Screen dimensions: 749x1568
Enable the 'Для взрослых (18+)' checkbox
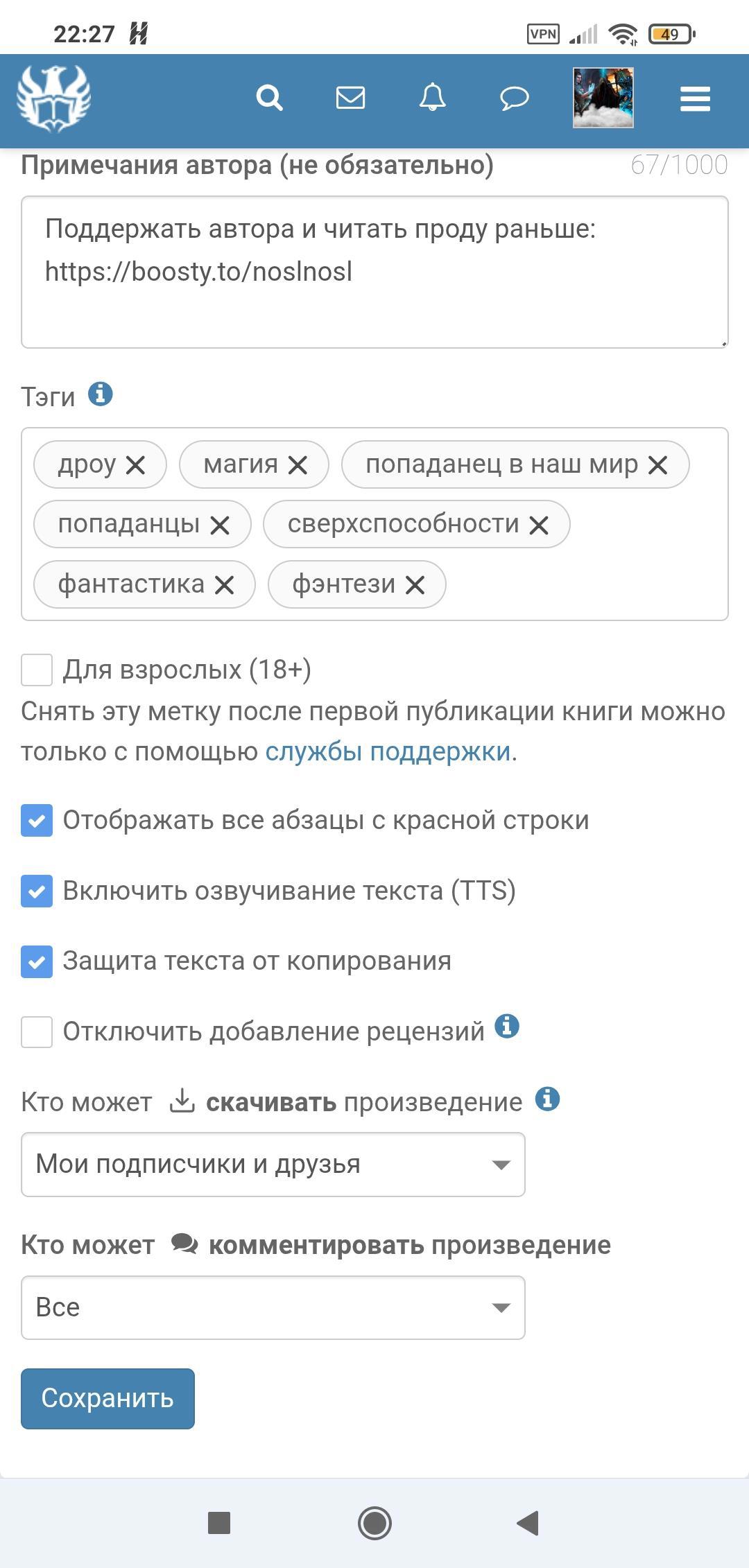[x=37, y=670]
